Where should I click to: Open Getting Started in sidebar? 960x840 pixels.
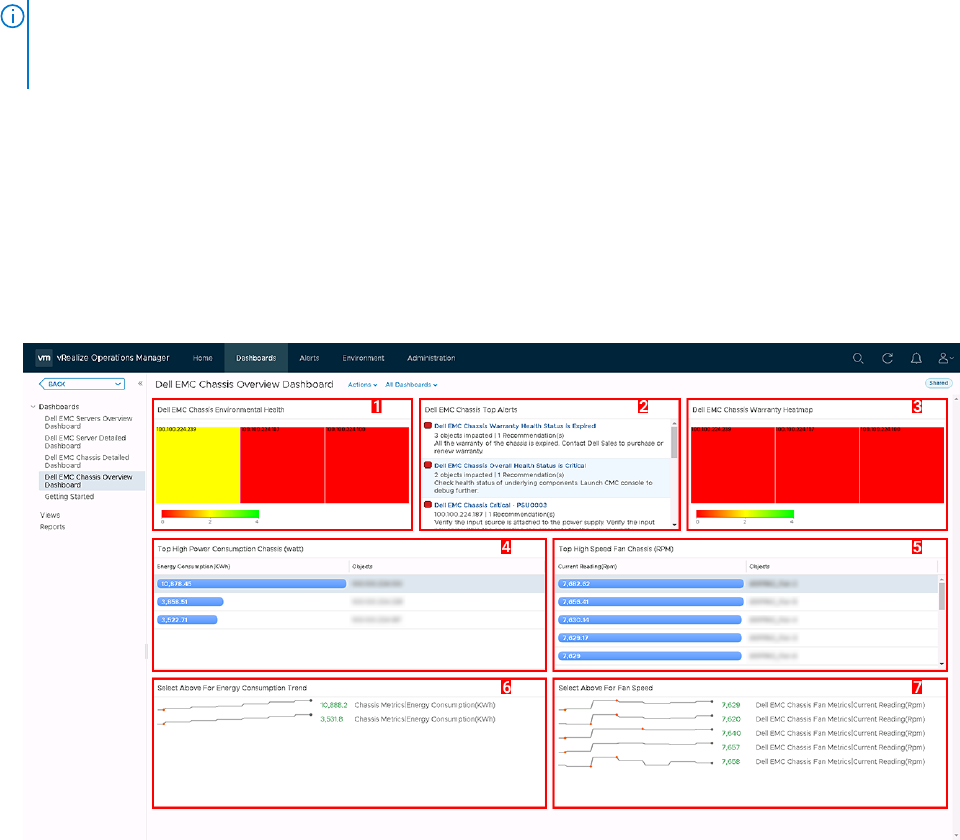coord(69,497)
